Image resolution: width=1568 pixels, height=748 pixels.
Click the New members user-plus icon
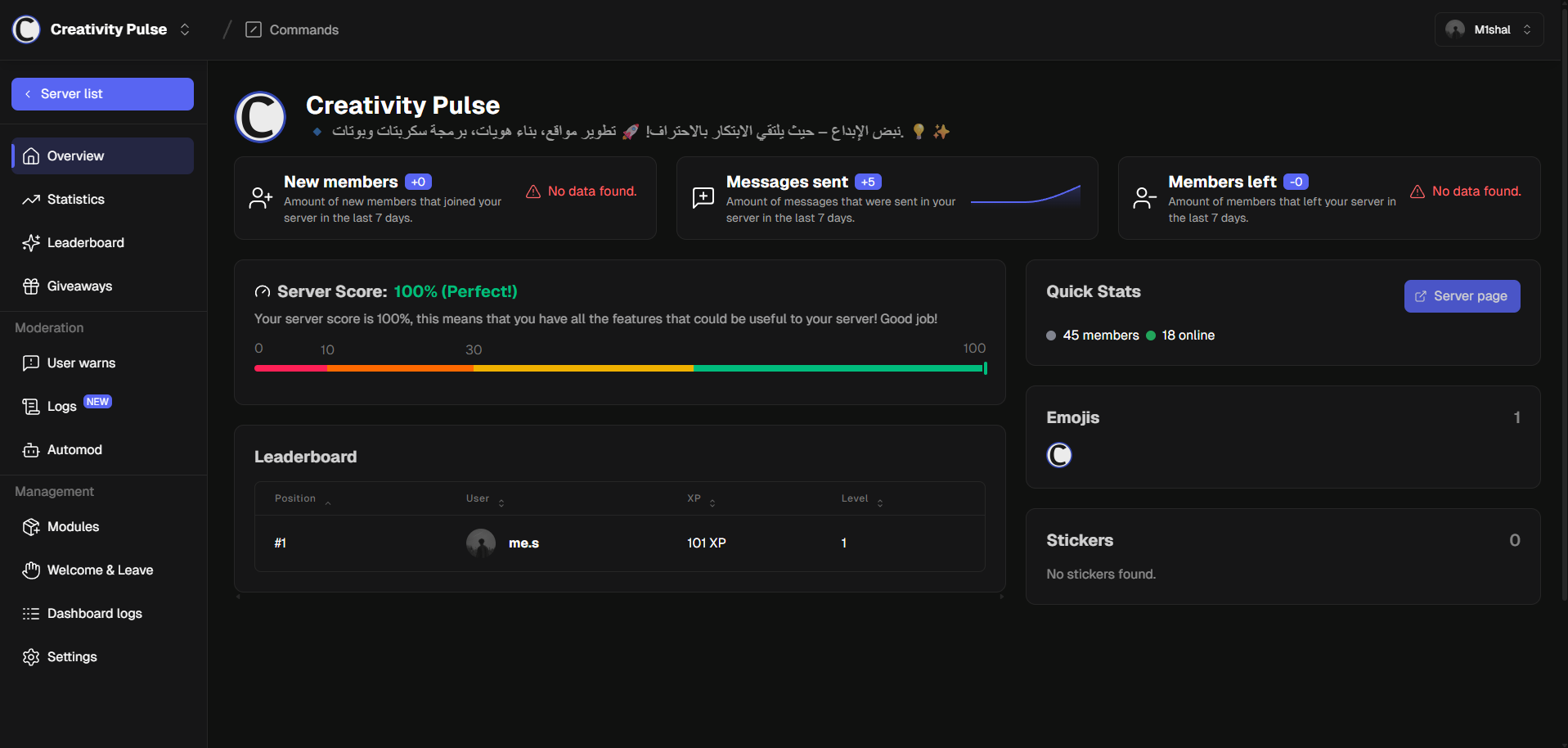point(260,198)
